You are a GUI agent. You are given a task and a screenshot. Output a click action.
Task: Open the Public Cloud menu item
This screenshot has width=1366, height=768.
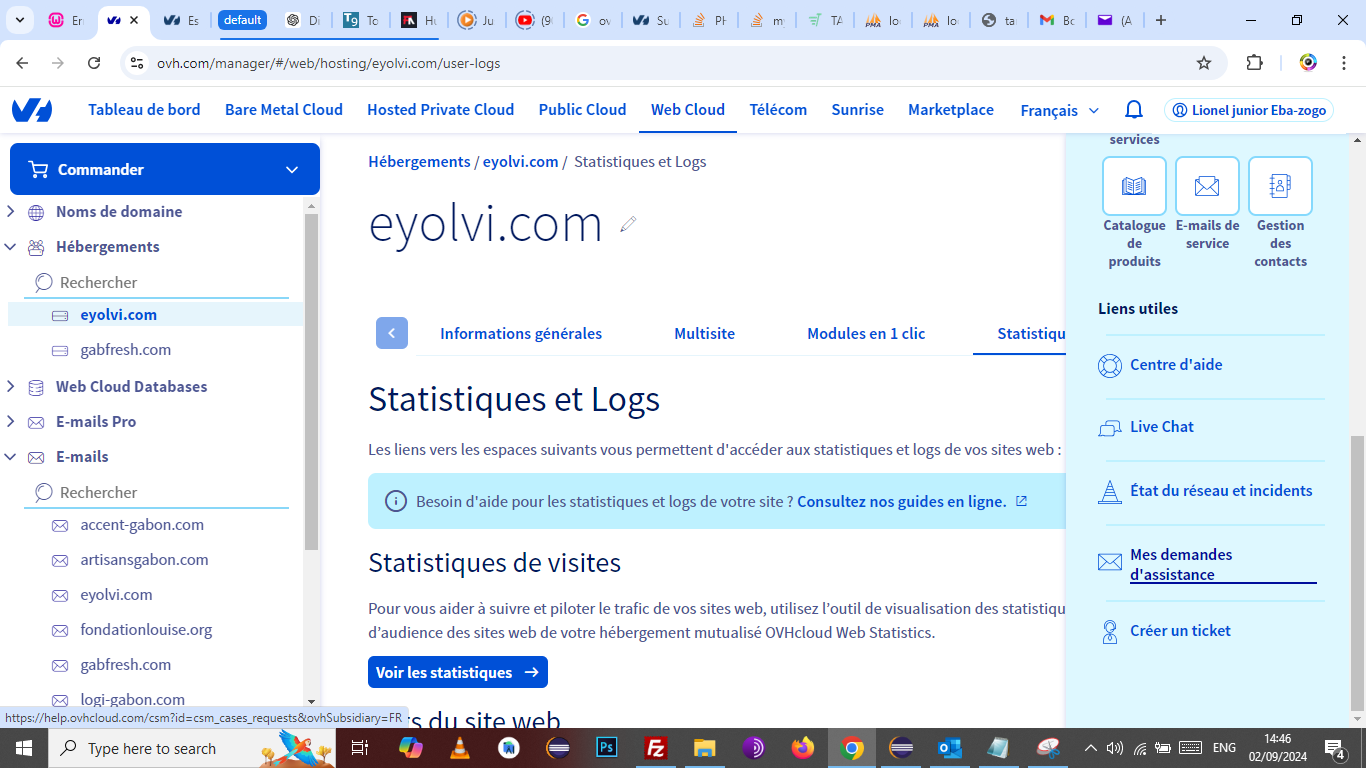tap(582, 110)
